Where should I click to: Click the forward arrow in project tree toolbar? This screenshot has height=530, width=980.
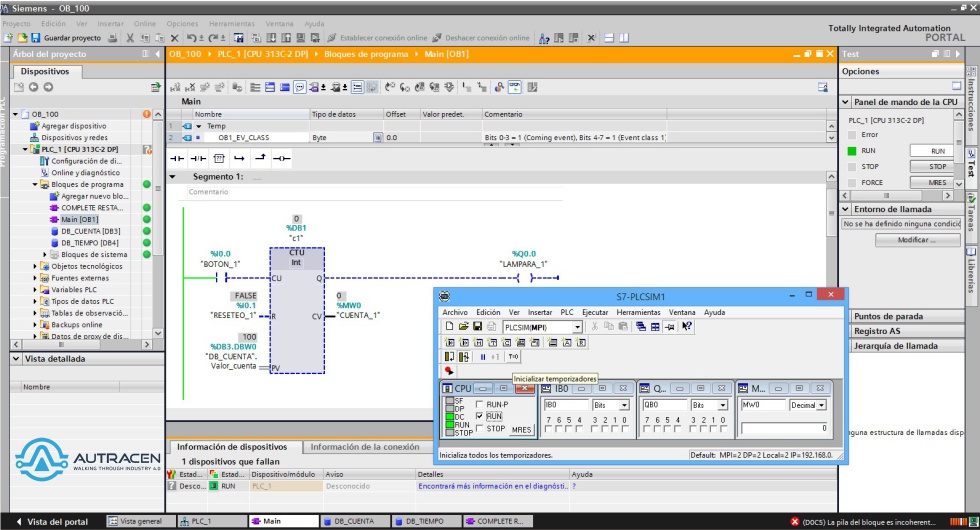click(48, 87)
